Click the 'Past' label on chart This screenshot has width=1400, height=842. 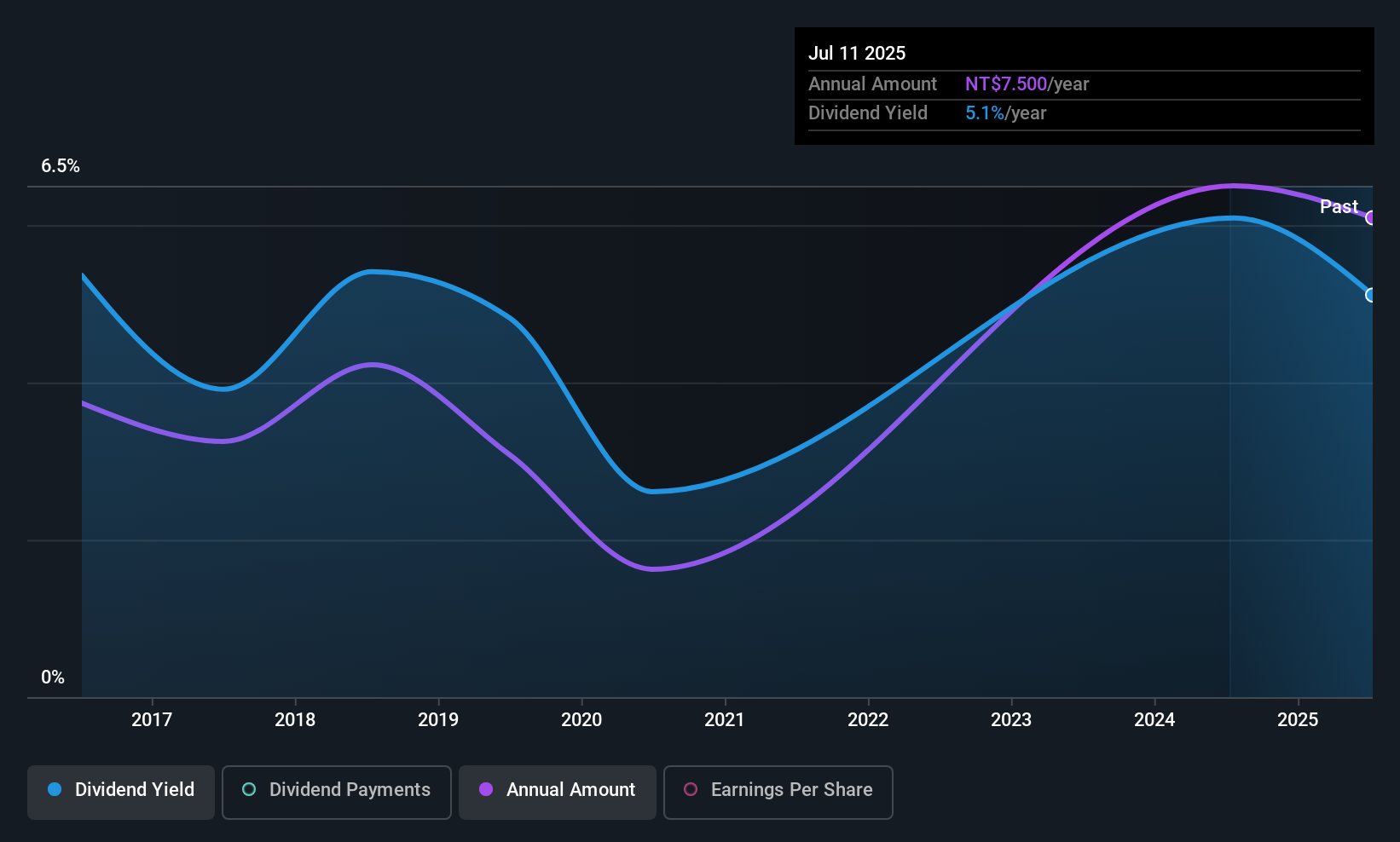pyautogui.click(x=1339, y=206)
